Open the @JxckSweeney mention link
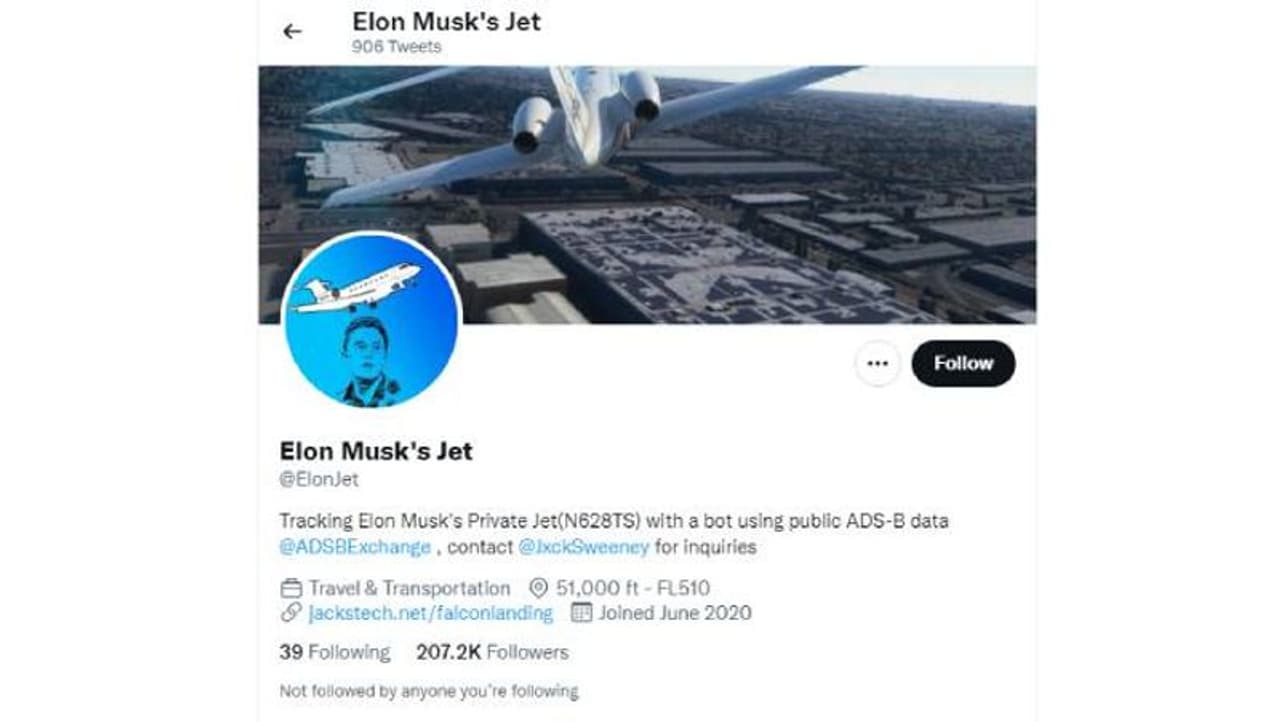This screenshot has height=722, width=1280. click(x=584, y=547)
